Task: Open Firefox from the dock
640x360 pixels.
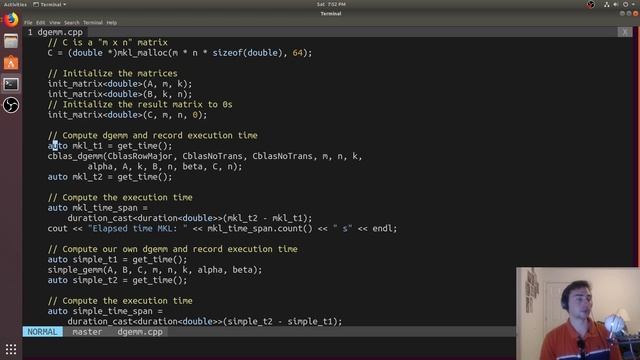Action: 11,20
